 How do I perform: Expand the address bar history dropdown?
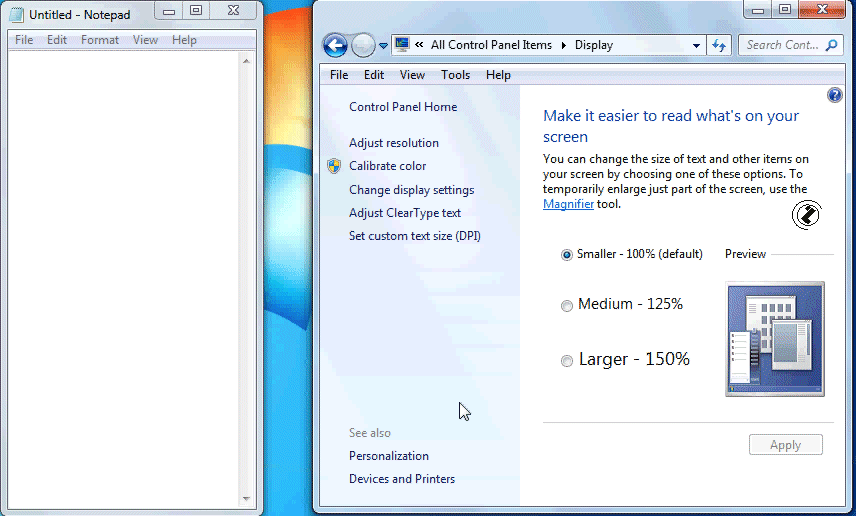tap(697, 46)
